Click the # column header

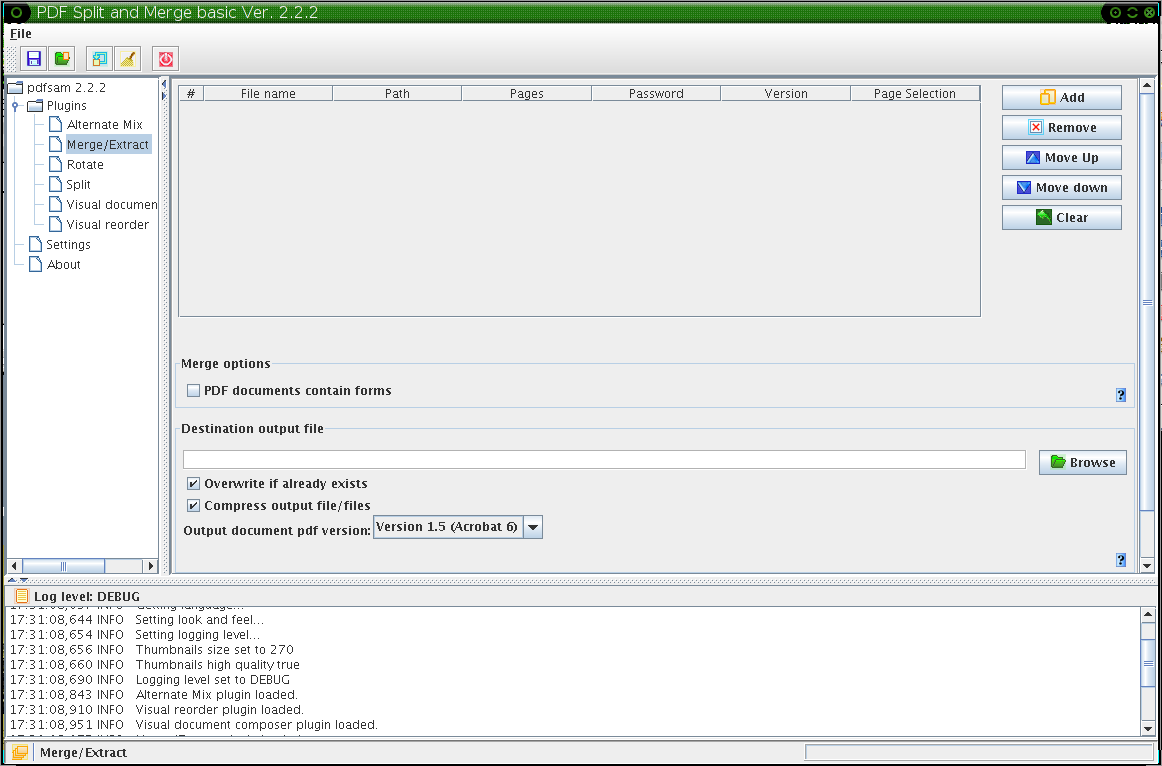[x=191, y=93]
